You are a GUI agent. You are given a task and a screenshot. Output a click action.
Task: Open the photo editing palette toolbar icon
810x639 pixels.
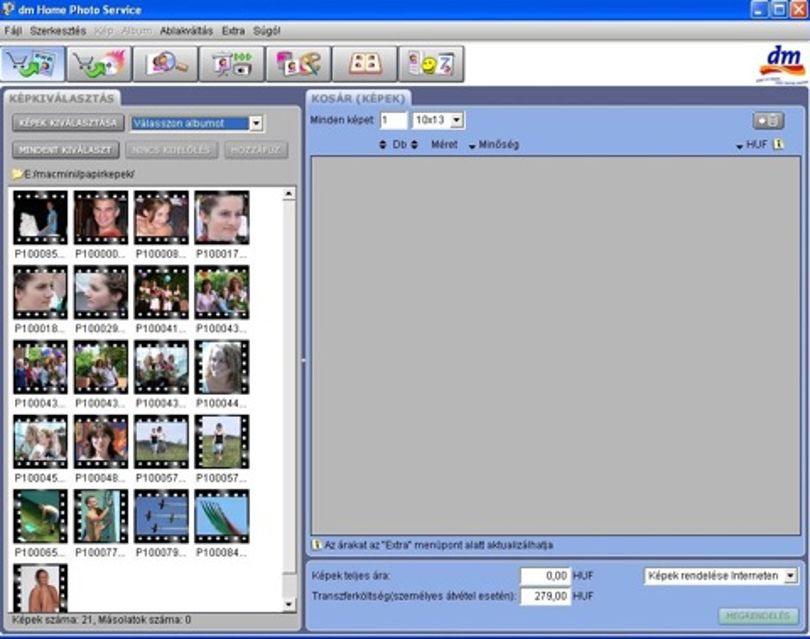298,64
